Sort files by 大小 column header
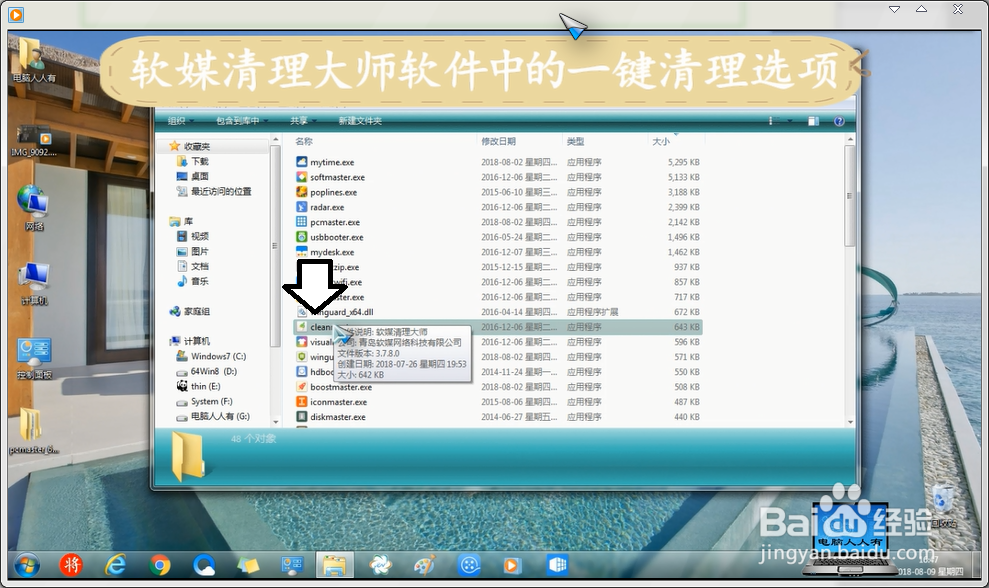Screen dimensions: 989x588 (660, 141)
